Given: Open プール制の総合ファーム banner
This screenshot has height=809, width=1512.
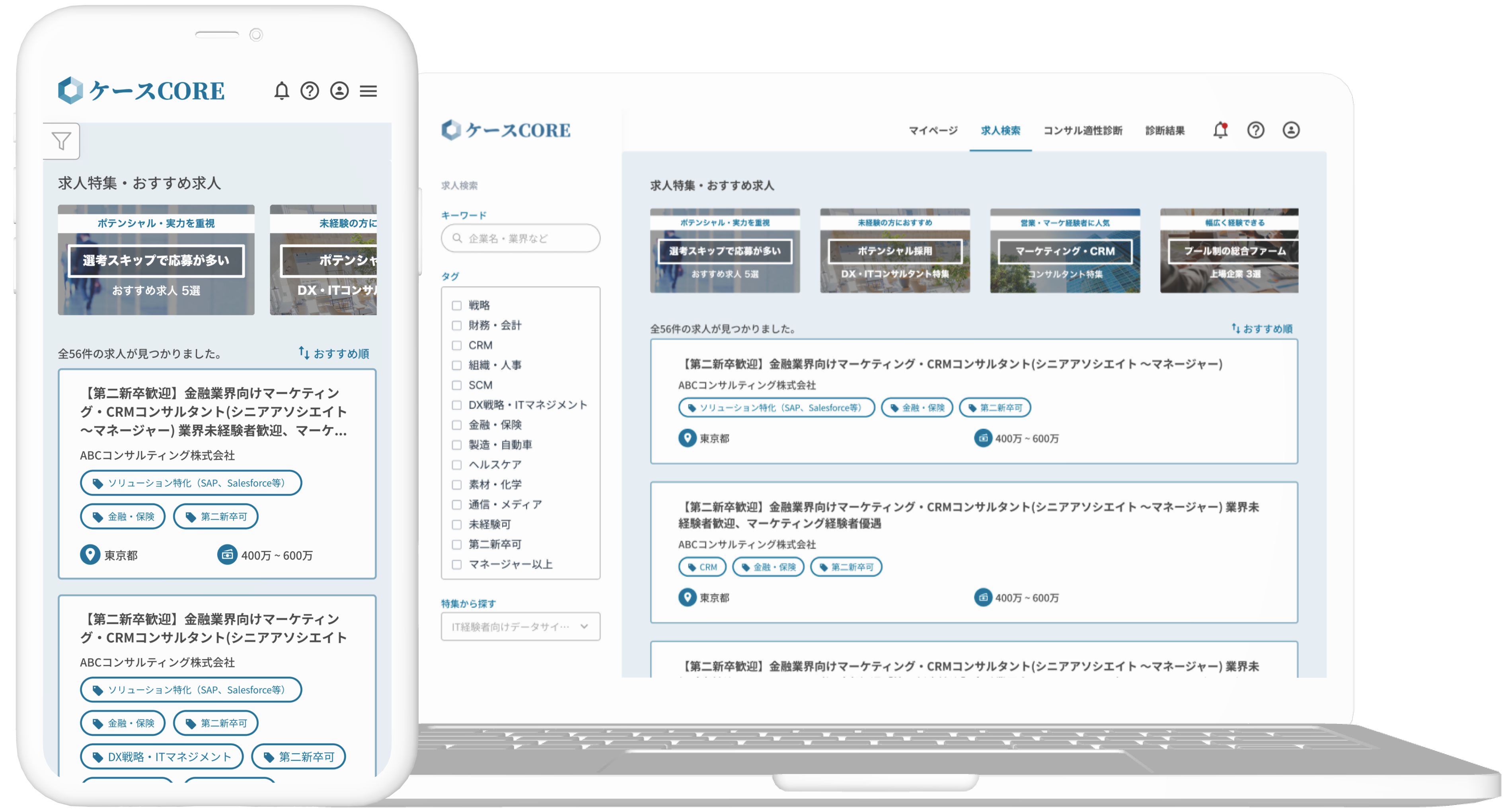Looking at the screenshot, I should [x=1229, y=251].
